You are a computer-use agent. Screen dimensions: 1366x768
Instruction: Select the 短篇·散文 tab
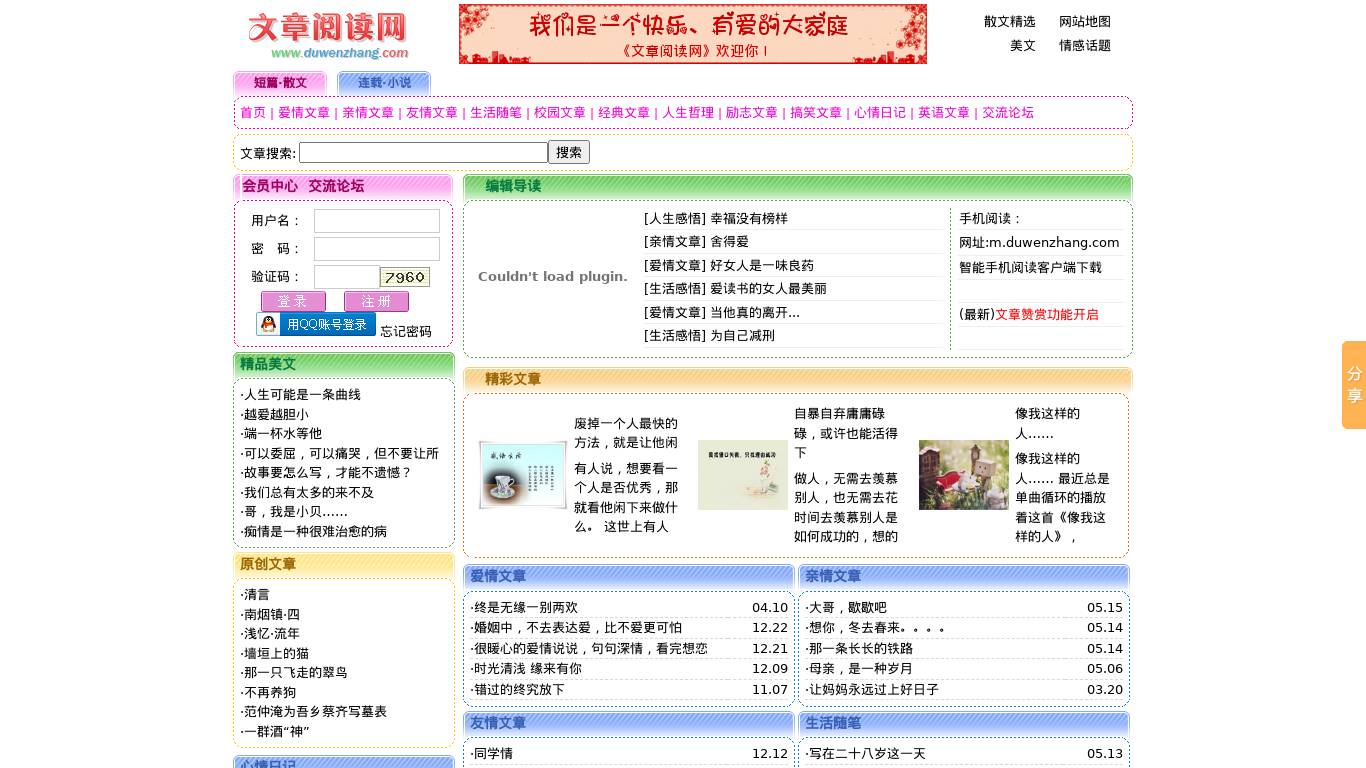pos(281,82)
